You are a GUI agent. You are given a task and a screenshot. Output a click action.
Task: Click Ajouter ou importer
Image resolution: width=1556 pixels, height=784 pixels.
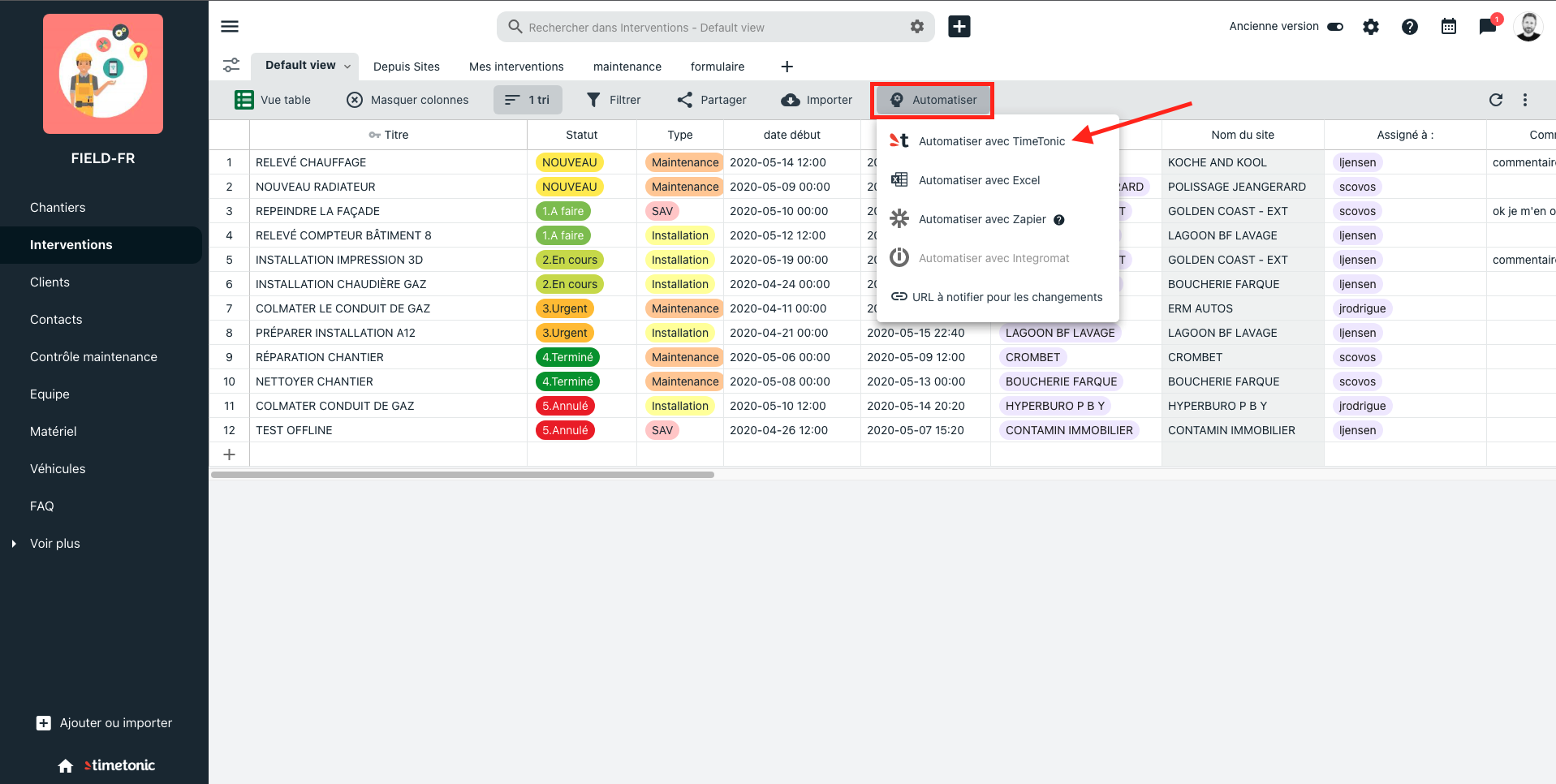click(105, 723)
